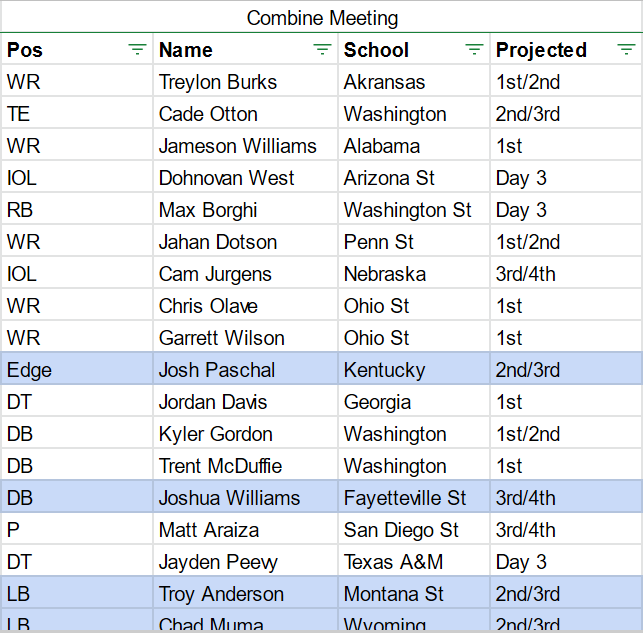Screen dimensions: 643x633
Task: Select the Jordan Davis cell
Action: tap(245, 401)
